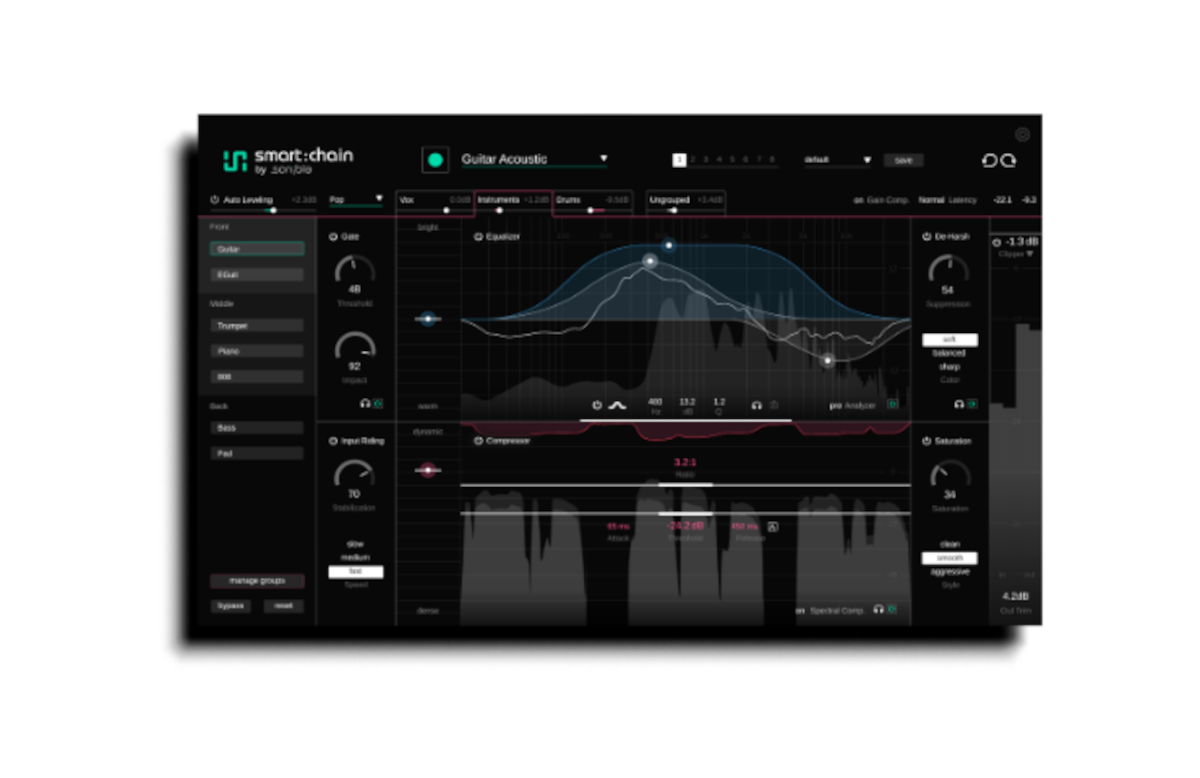Click the Out Trim 4.2dB value
This screenshot has height=778, width=1200.
[1015, 597]
